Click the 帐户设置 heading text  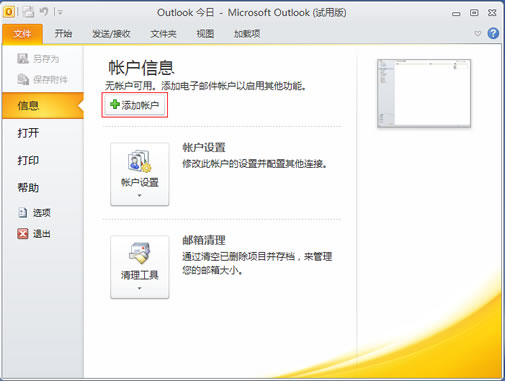point(204,147)
